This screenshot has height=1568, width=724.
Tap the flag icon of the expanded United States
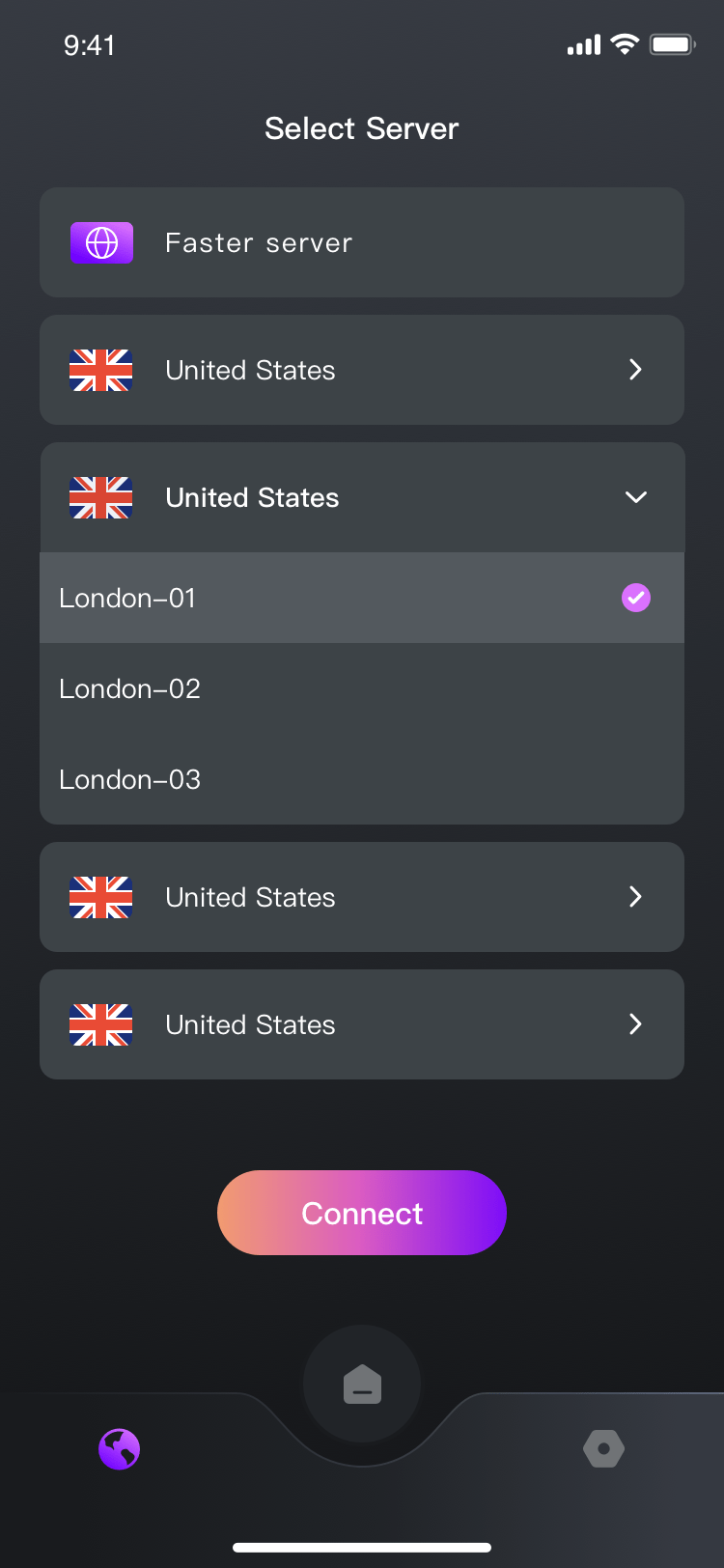pos(100,497)
